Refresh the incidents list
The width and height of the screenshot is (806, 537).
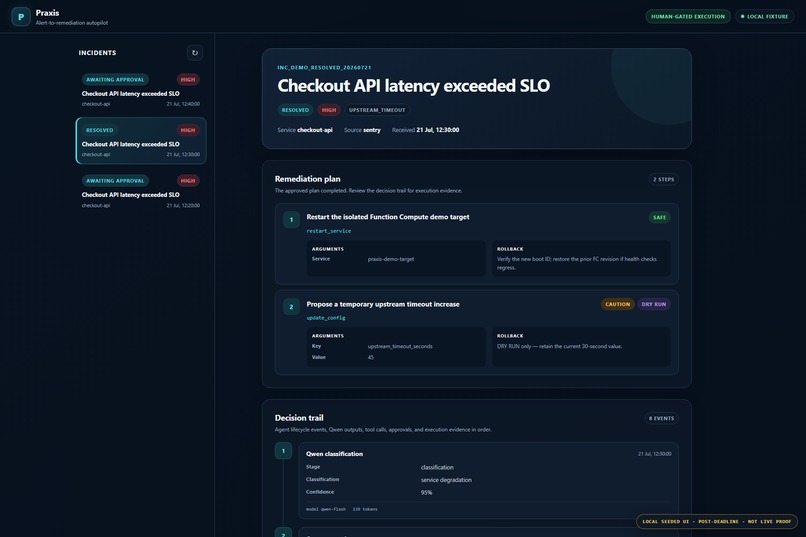point(194,52)
